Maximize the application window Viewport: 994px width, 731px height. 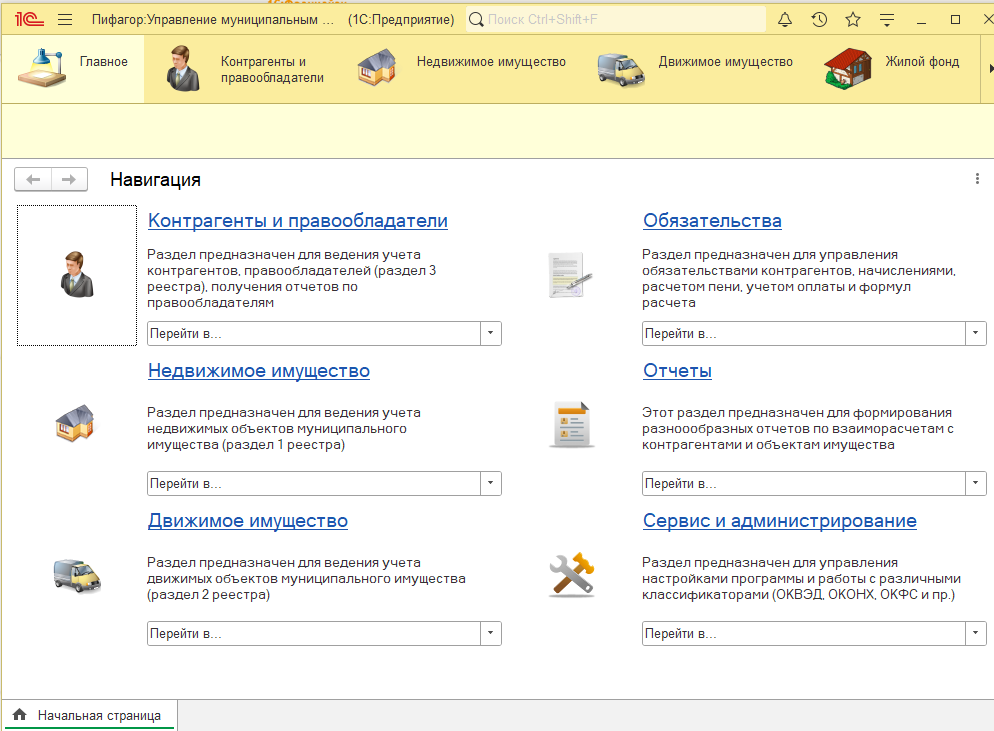(x=955, y=20)
